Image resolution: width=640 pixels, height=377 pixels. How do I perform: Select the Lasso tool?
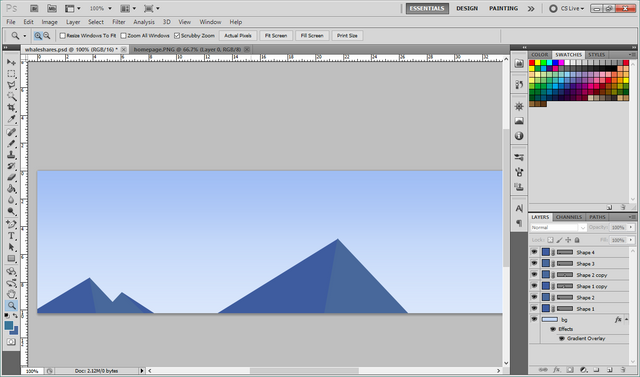[11, 85]
